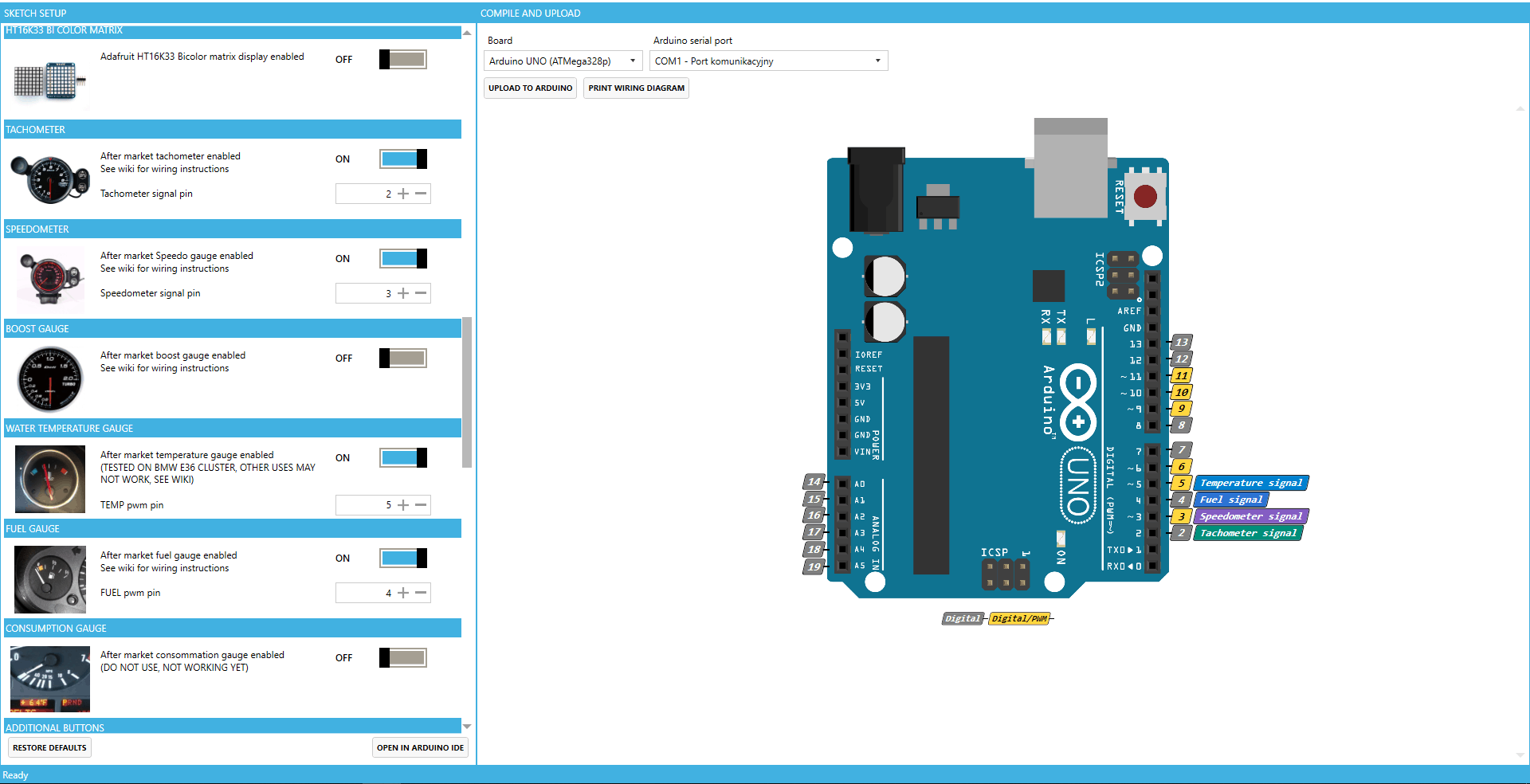The image size is (1530, 784).
Task: Select the FUEL GAUGE section header
Action: (233, 528)
